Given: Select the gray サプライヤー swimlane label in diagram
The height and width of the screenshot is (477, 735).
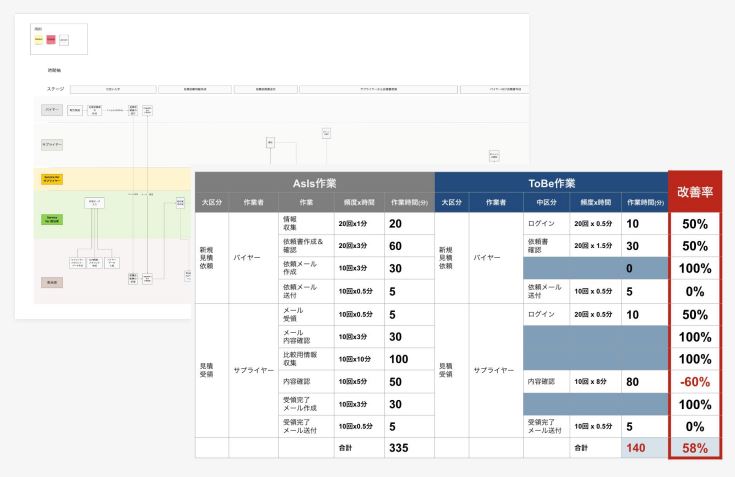Looking at the screenshot, I should [52, 145].
